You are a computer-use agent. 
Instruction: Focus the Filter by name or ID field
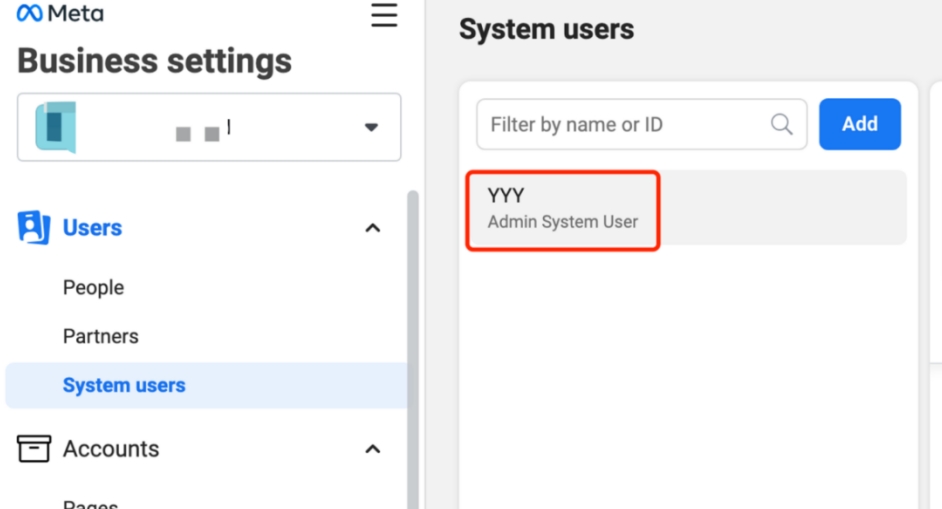[x=642, y=124]
